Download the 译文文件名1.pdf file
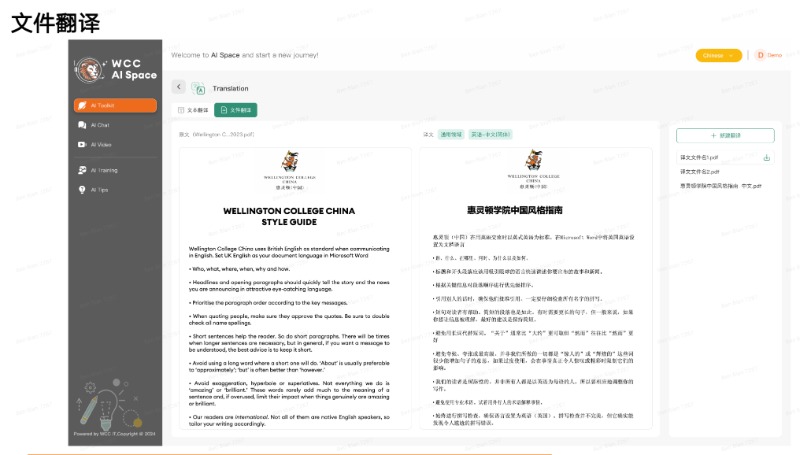 [767, 158]
